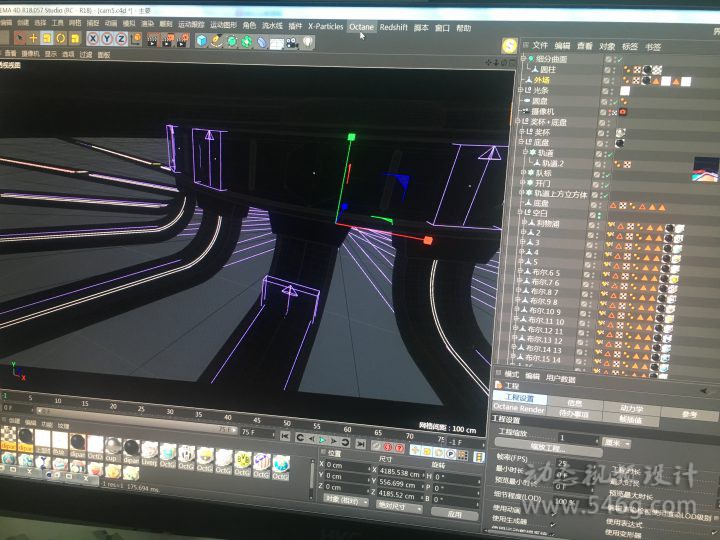
Task: Click the 应用 apply button
Action: [455, 514]
